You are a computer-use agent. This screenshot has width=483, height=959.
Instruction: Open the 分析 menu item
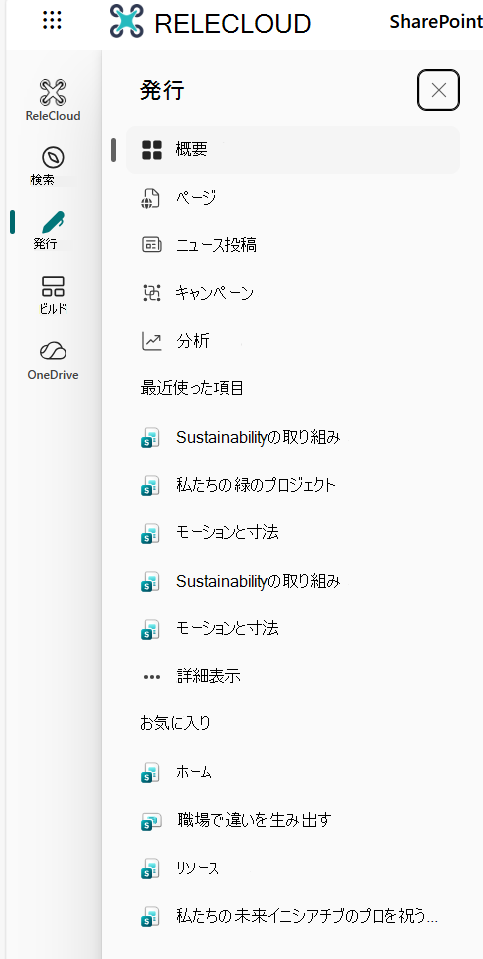(293, 341)
